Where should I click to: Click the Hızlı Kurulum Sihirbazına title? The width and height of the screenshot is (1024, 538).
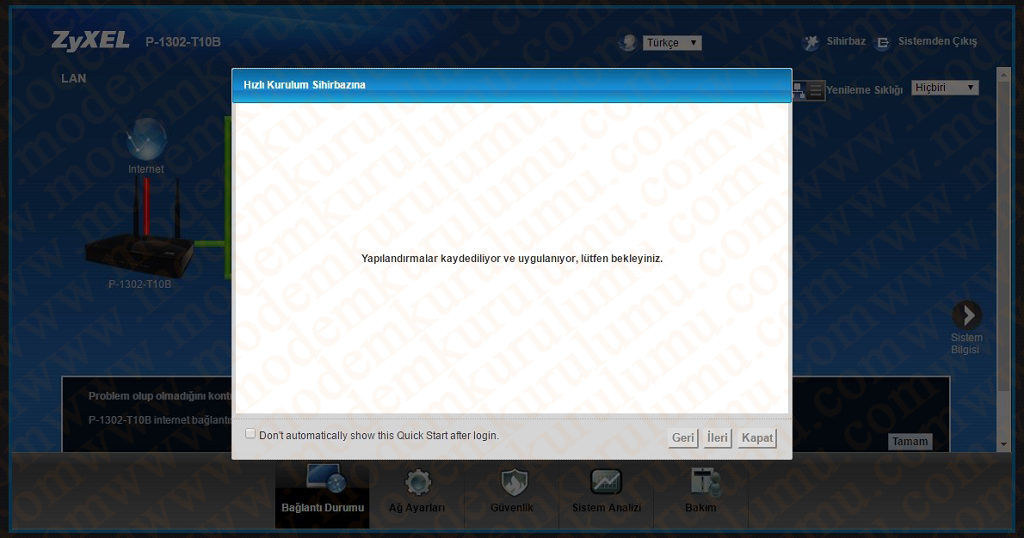[x=304, y=85]
